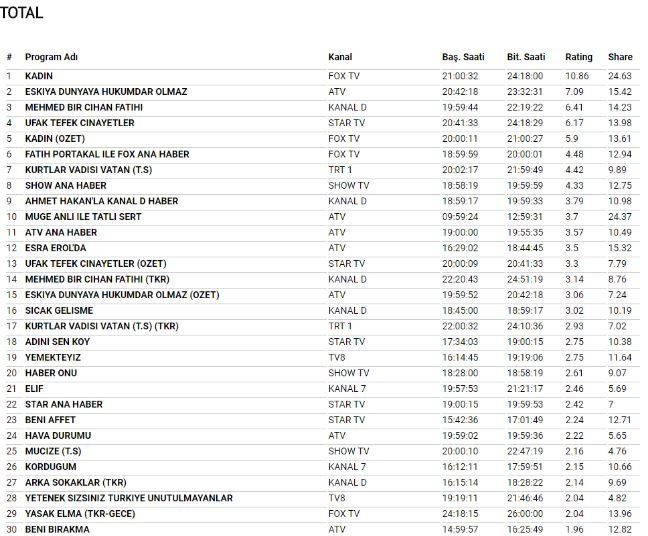The width and height of the screenshot is (648, 536).
Task: Select the TOTAL heading
Action: [21, 15]
